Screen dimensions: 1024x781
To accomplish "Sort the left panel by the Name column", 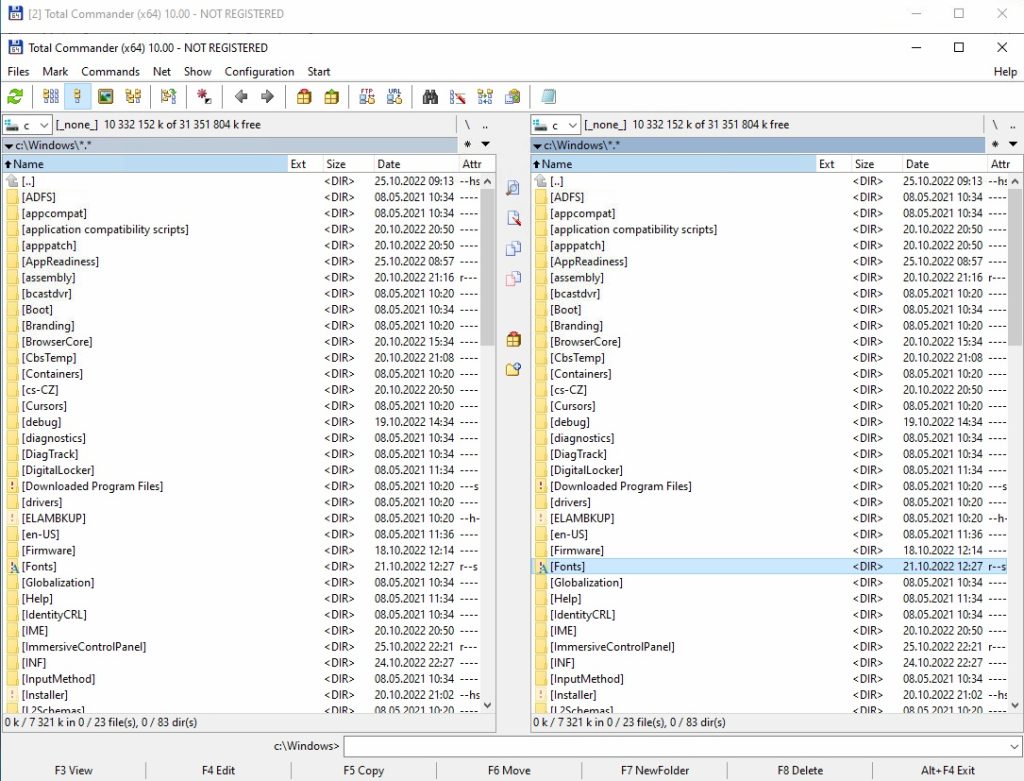I will pos(146,164).
